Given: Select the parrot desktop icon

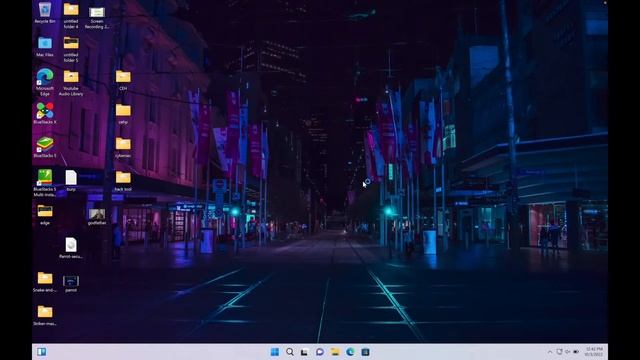Looking at the screenshot, I should point(71,284).
